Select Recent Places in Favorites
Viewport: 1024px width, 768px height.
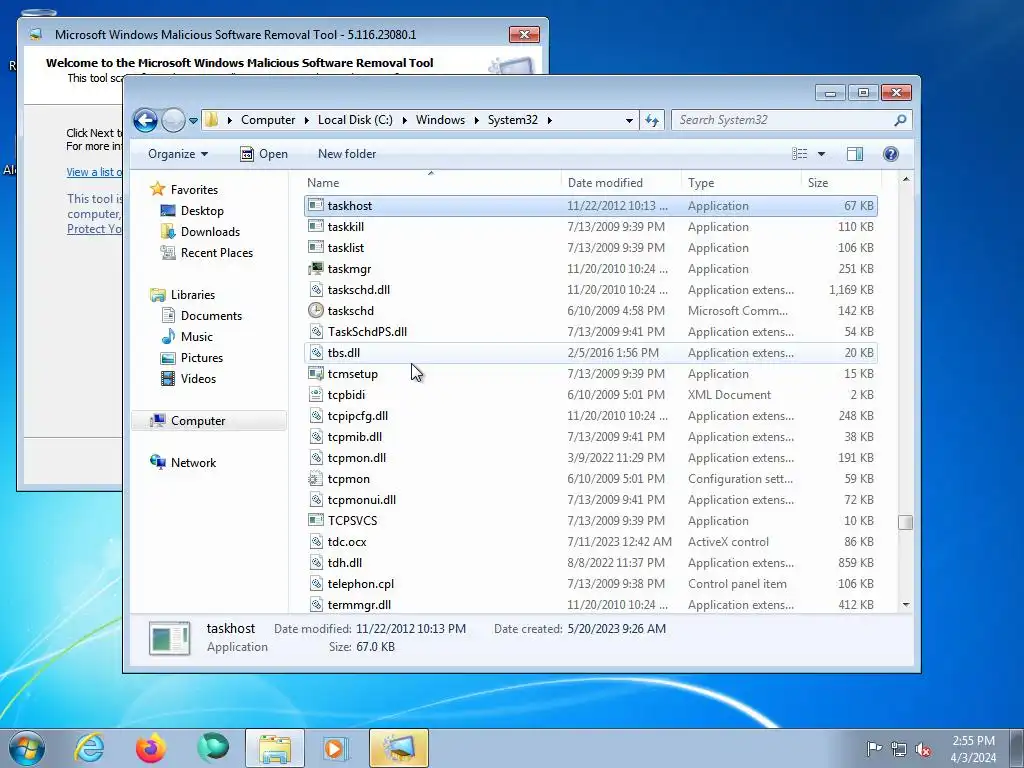click(x=216, y=253)
